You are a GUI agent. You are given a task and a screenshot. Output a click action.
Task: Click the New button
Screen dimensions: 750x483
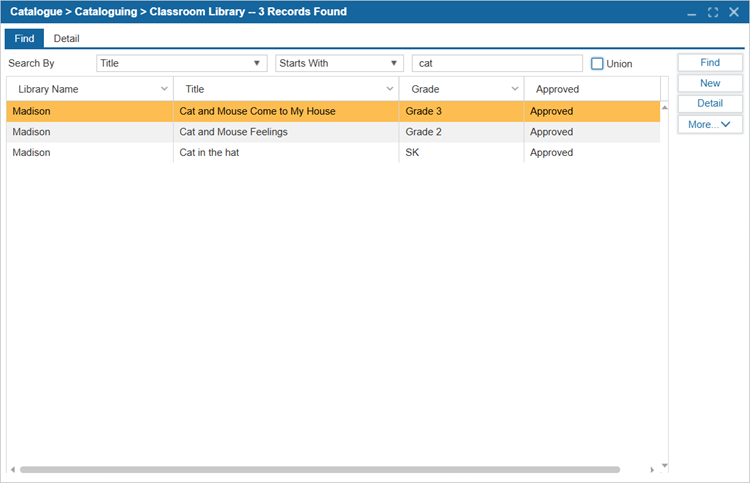(710, 83)
